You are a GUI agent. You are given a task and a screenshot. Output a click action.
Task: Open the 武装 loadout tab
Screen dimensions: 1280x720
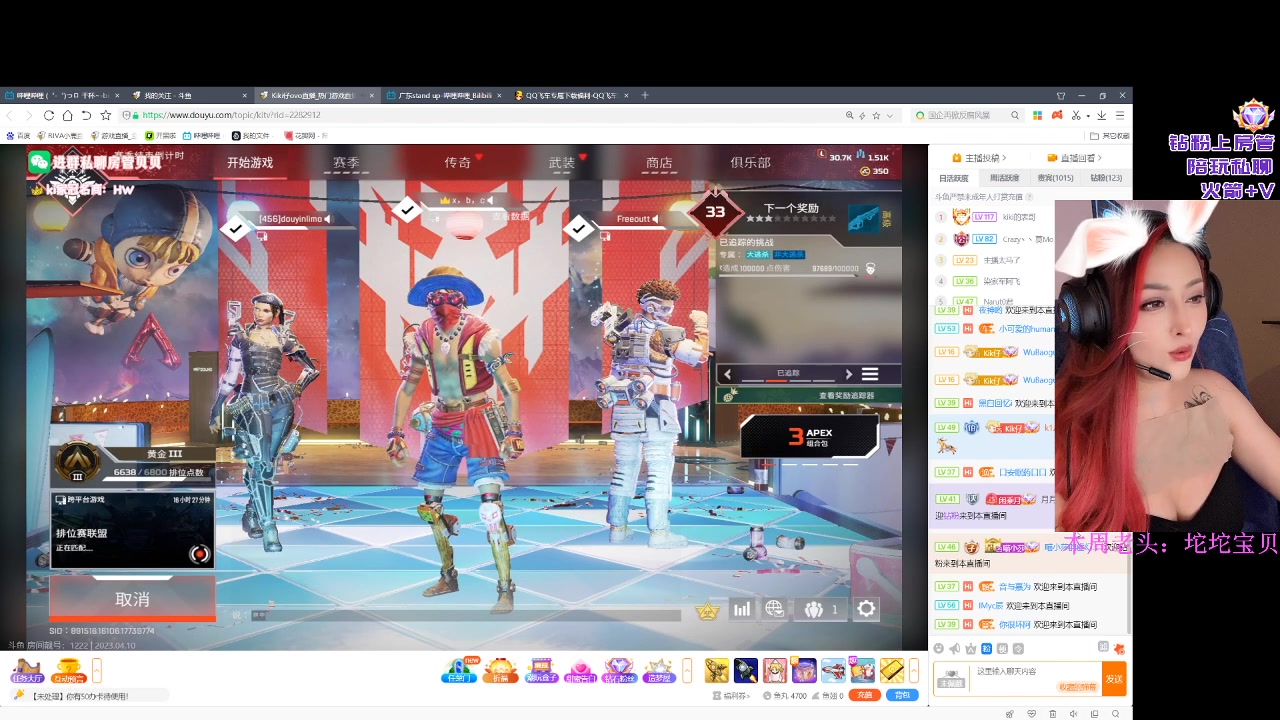click(x=562, y=162)
